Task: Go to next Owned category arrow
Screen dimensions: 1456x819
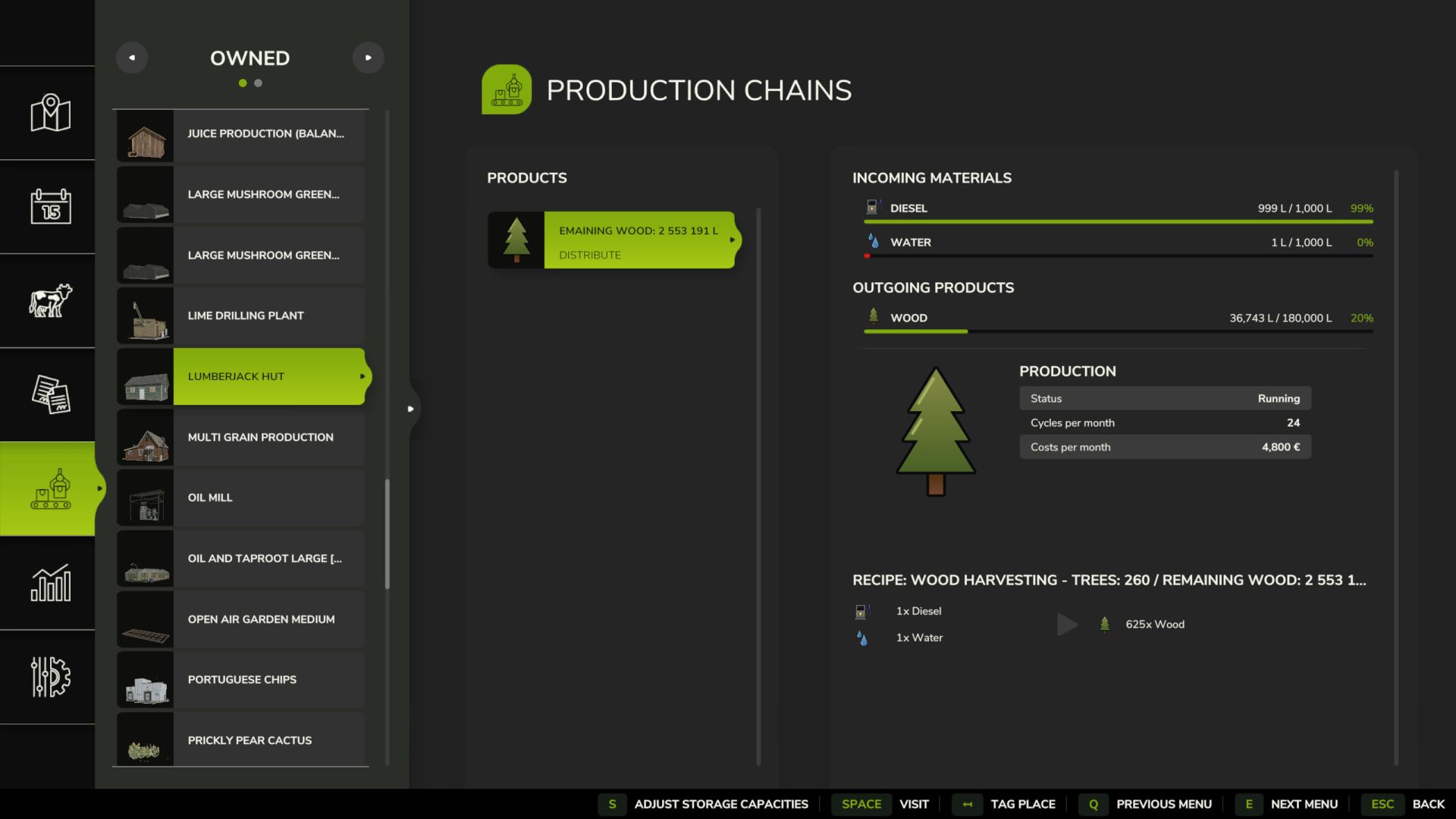Action: (x=369, y=58)
